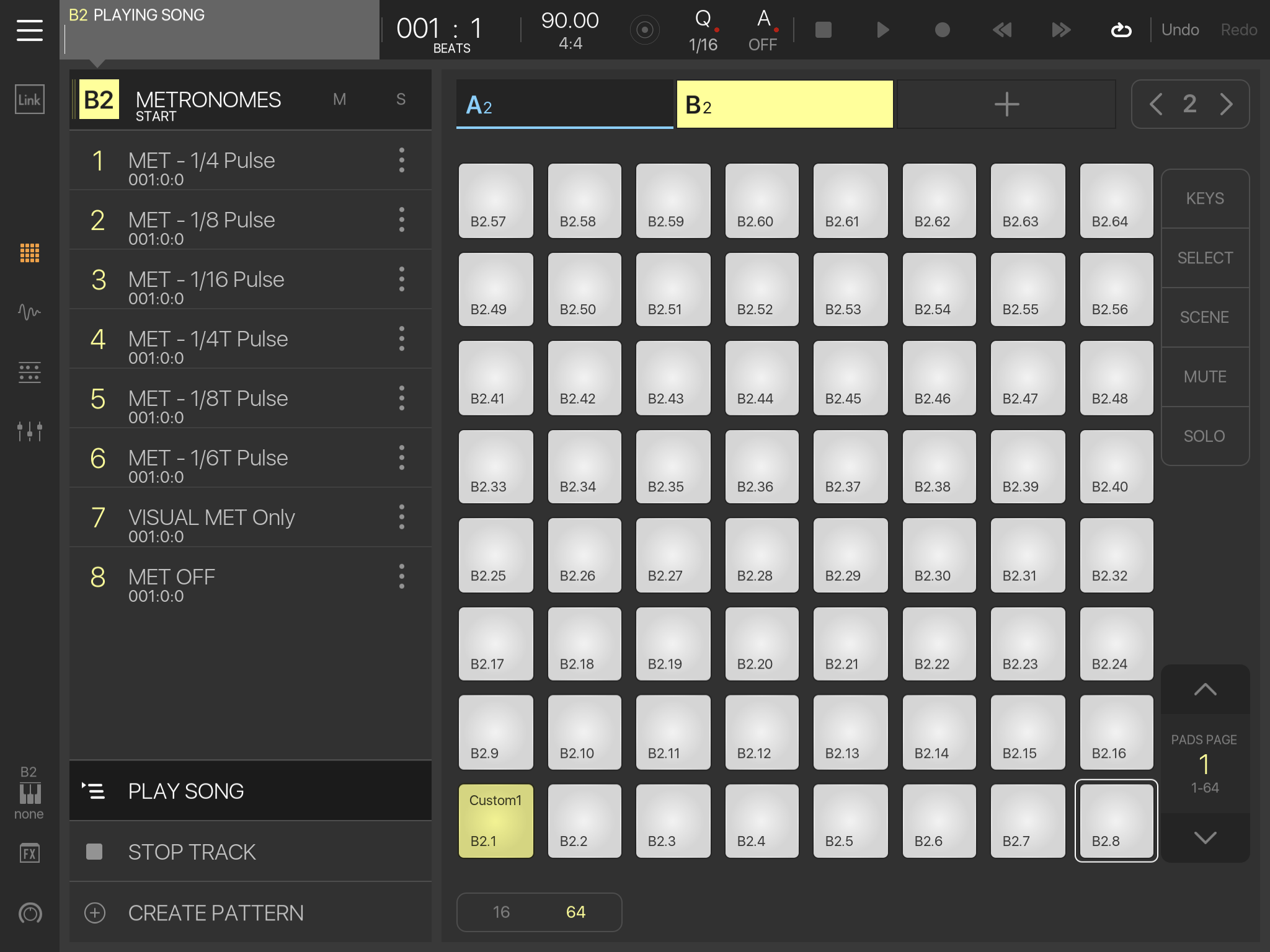Open the waveform sampler view icon
1270x952 pixels.
click(x=29, y=312)
